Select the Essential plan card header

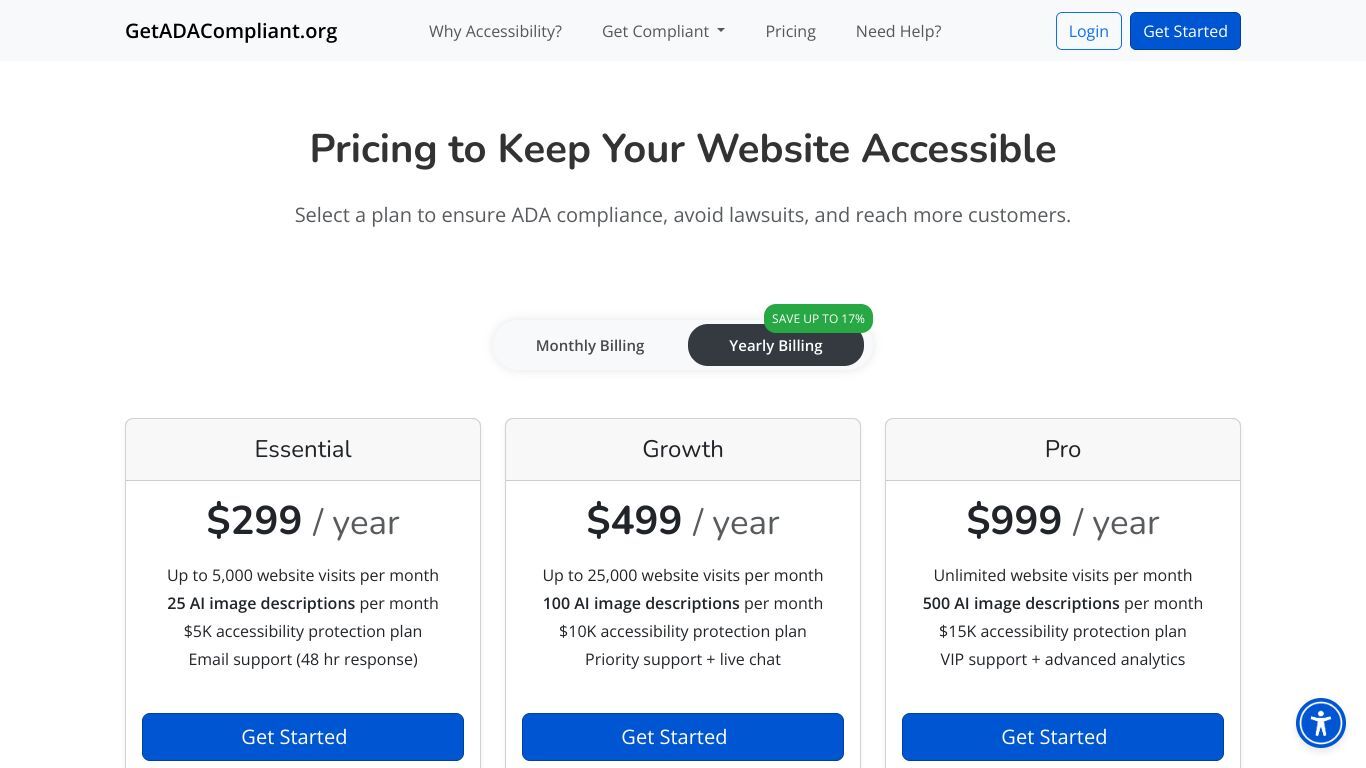coord(303,449)
